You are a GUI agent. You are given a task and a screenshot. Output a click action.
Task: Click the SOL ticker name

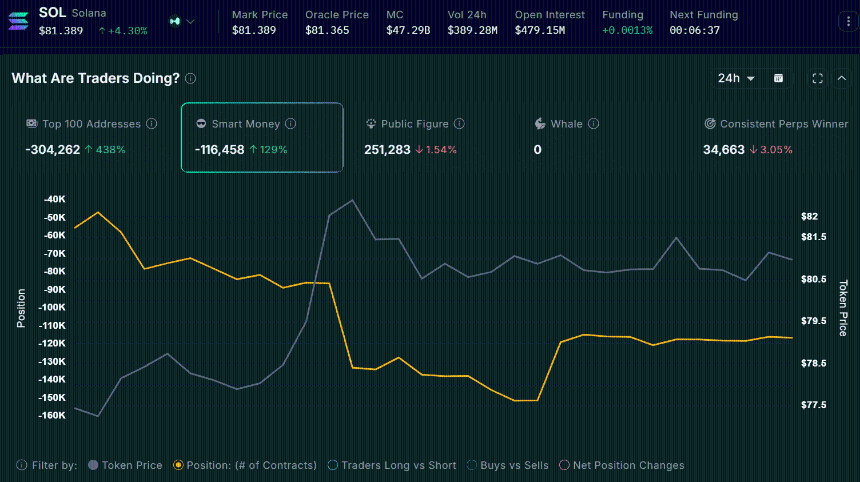[52, 13]
